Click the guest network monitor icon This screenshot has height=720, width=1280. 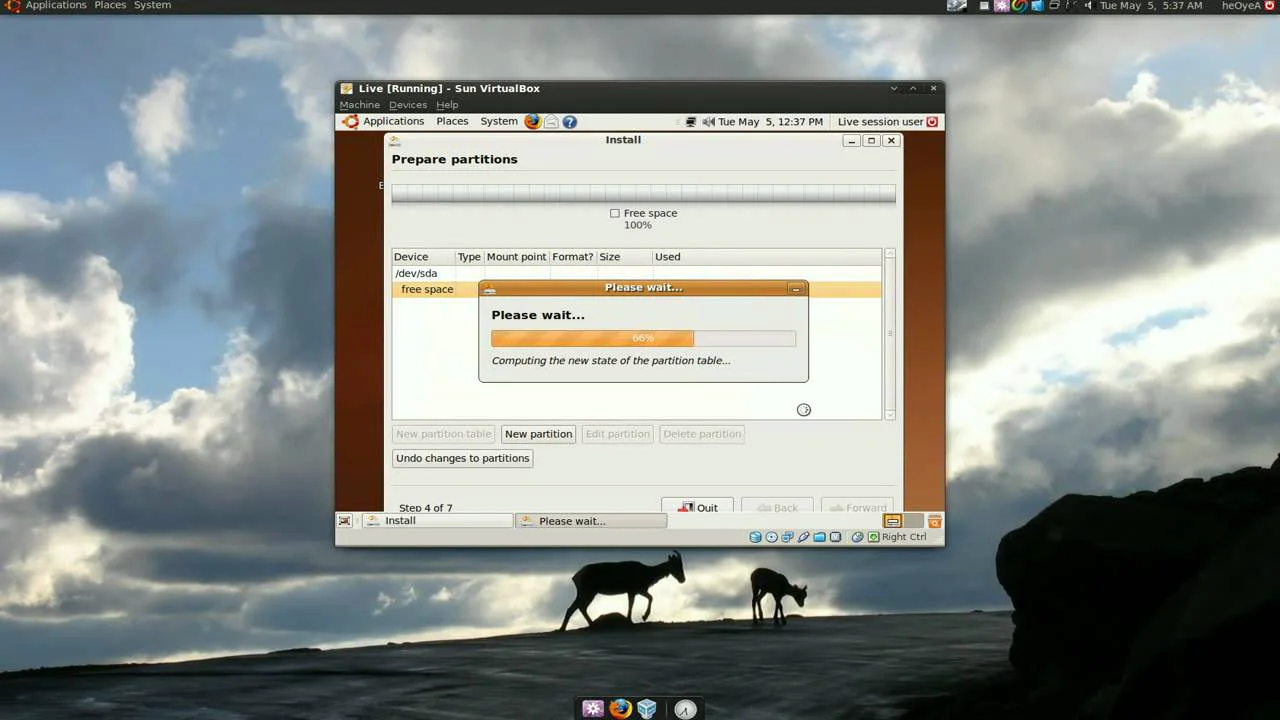(690, 122)
